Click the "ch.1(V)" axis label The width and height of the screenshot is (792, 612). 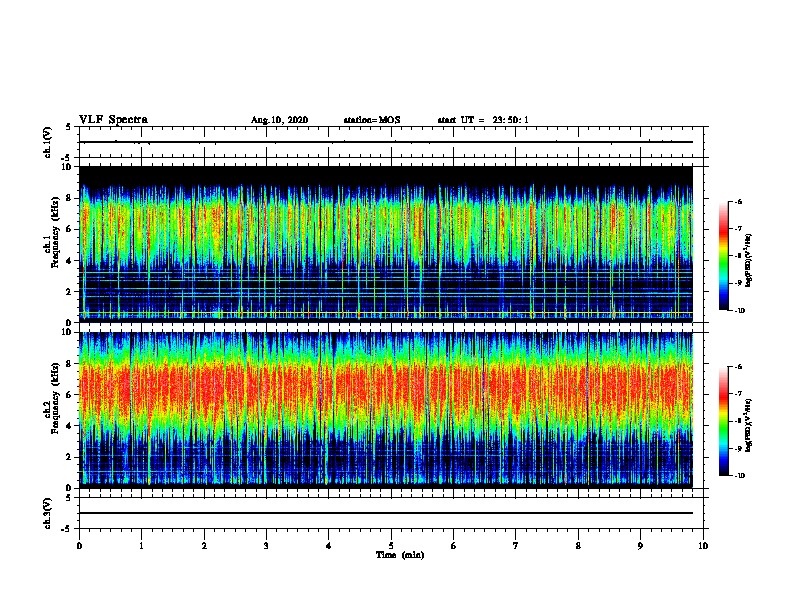48,142
